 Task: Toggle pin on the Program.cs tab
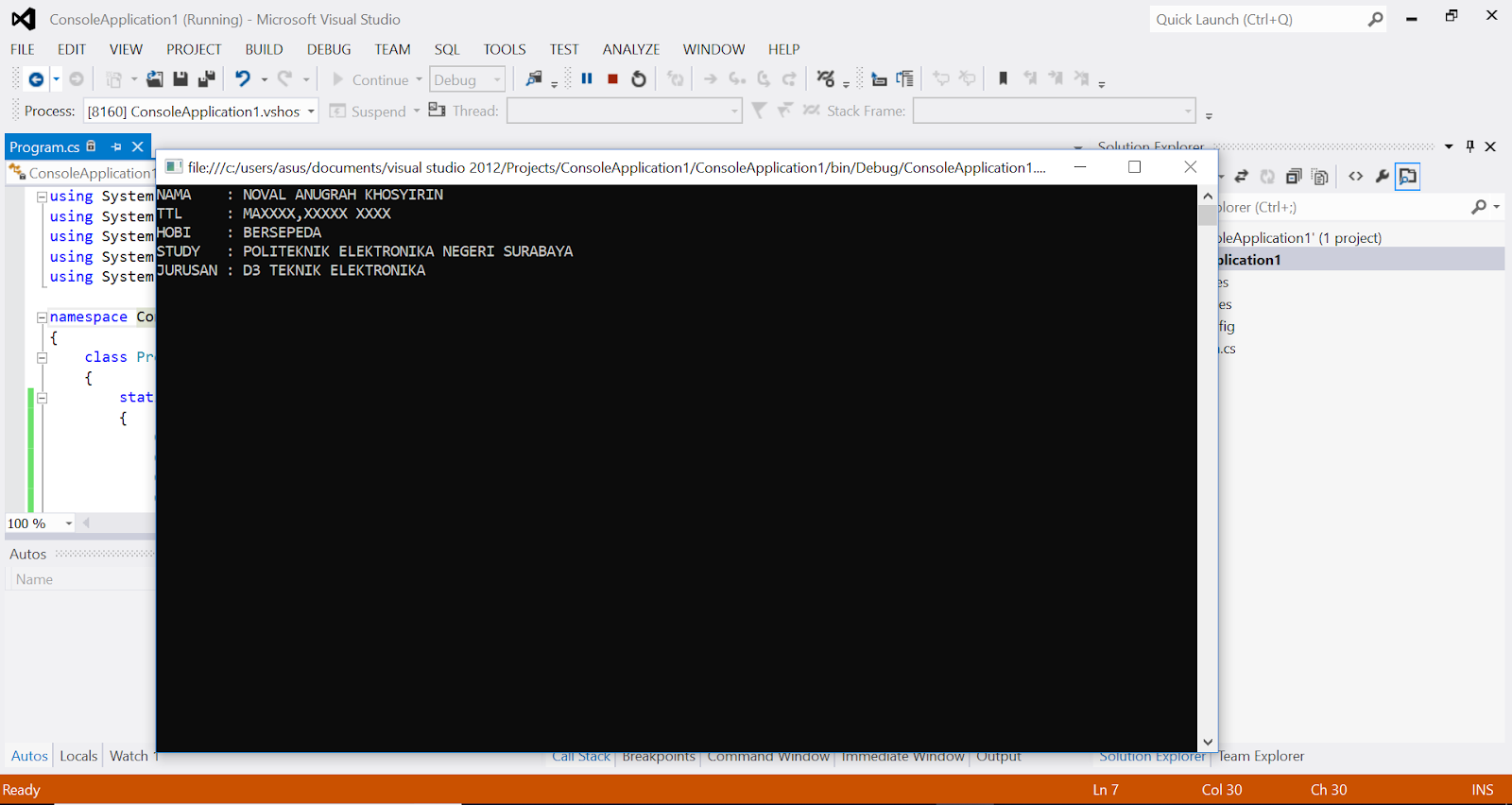click(x=116, y=146)
